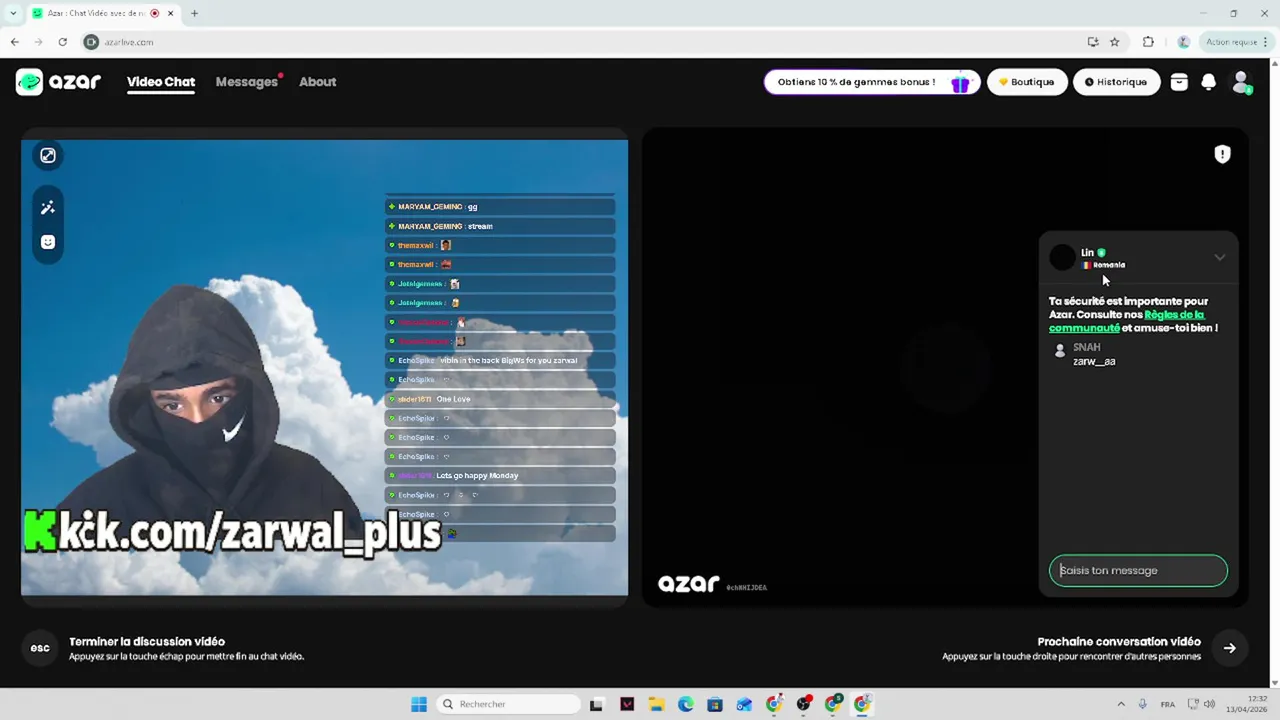
Task: Collapse the Lin chat panel chevron
Action: (1219, 257)
